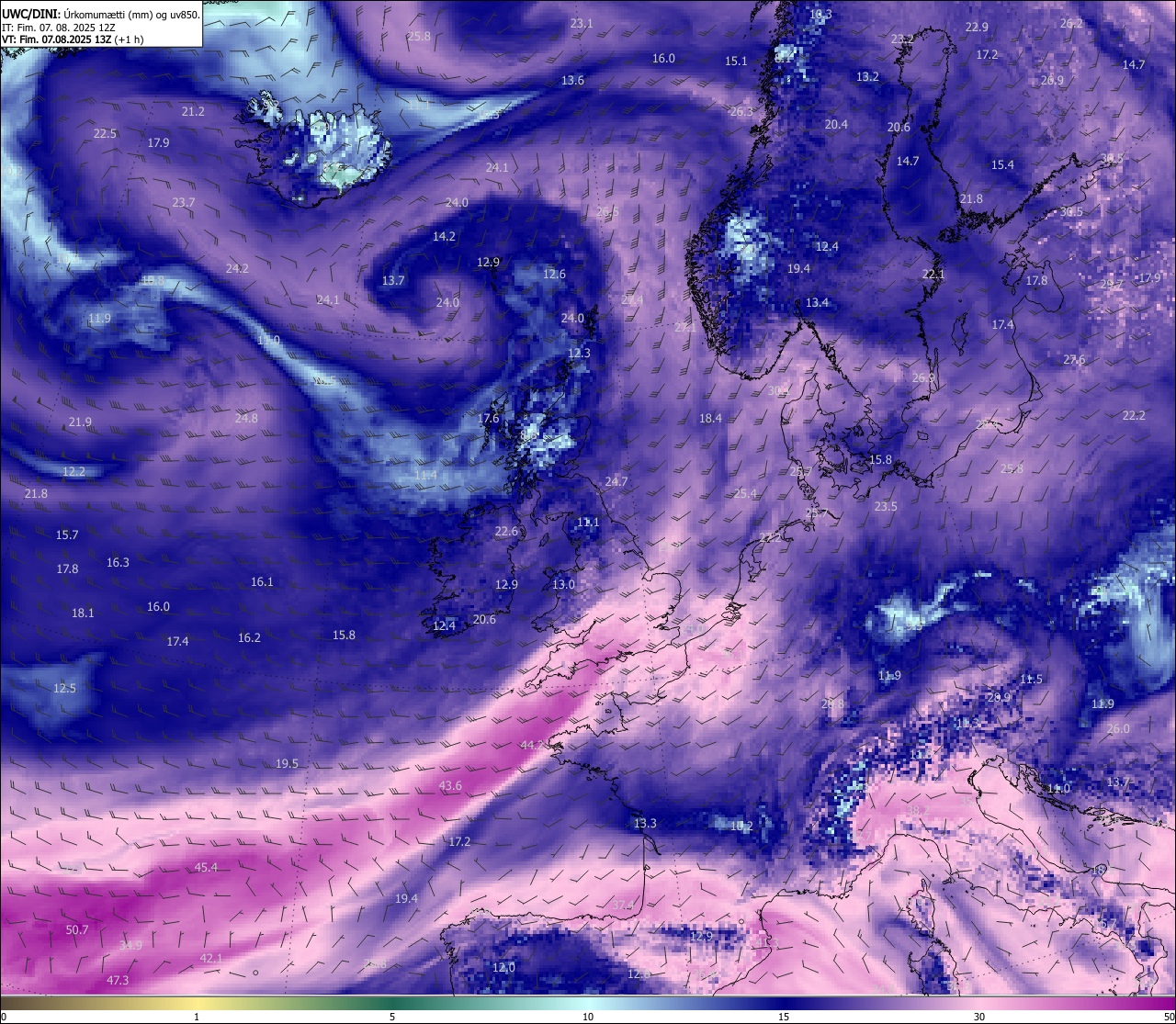The image size is (1176, 1024).
Task: Click the map value 15.7
Action: (67, 535)
